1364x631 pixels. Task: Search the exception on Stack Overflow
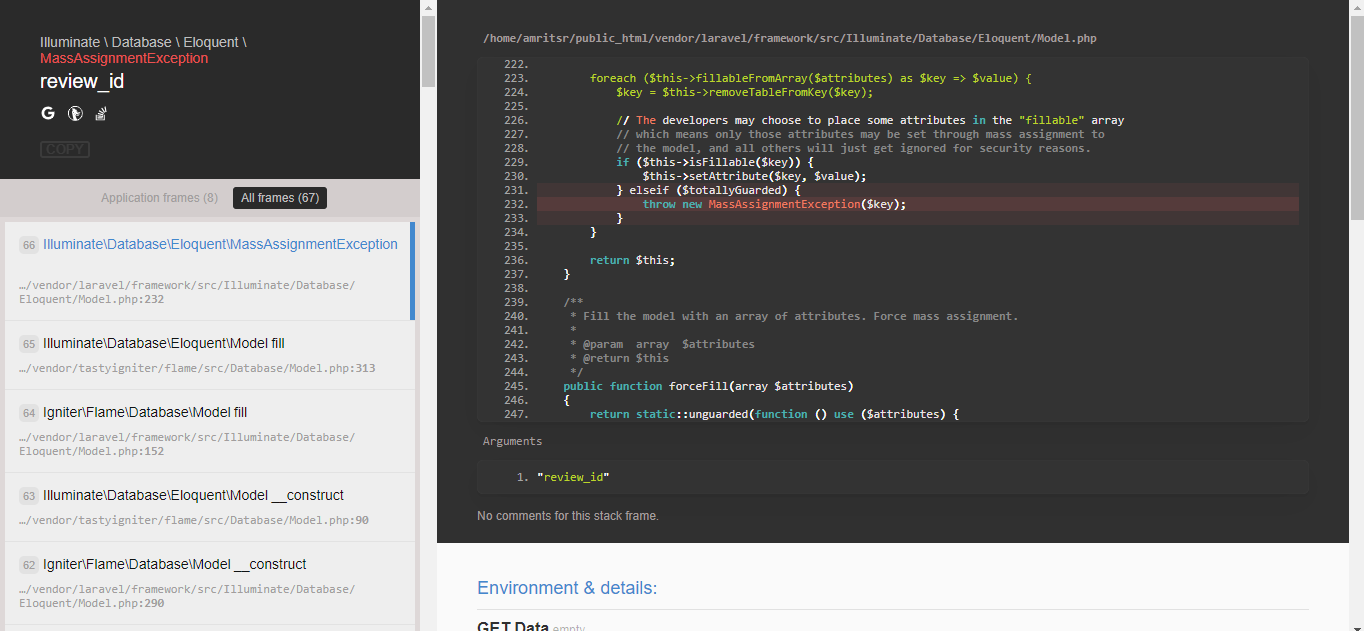(100, 113)
